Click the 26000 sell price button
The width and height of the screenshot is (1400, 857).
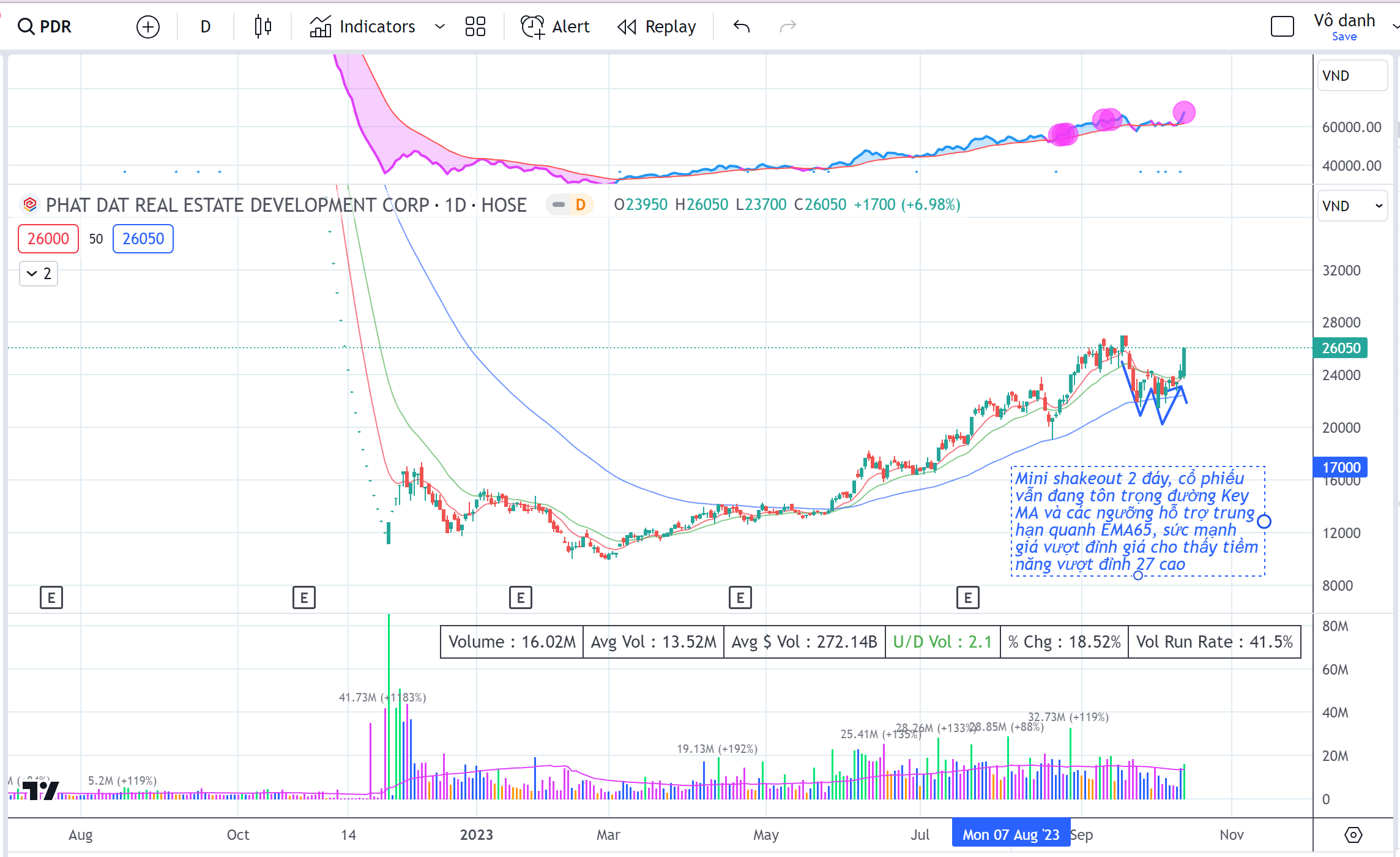48,239
